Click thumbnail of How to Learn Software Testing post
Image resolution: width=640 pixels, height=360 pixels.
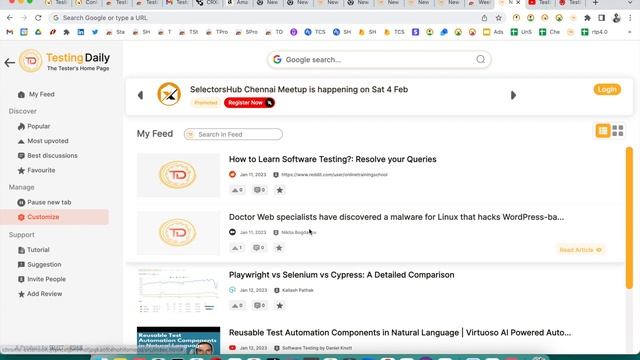[x=178, y=175]
